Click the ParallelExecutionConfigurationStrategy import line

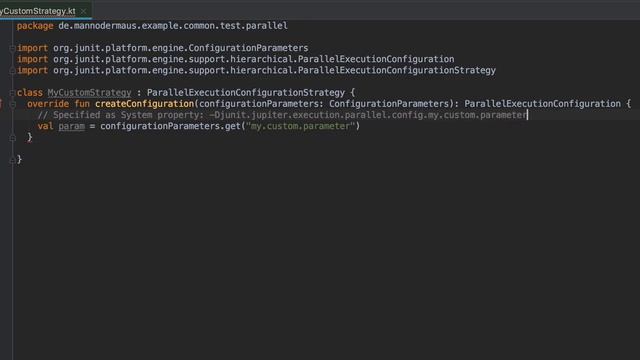tap(256, 70)
